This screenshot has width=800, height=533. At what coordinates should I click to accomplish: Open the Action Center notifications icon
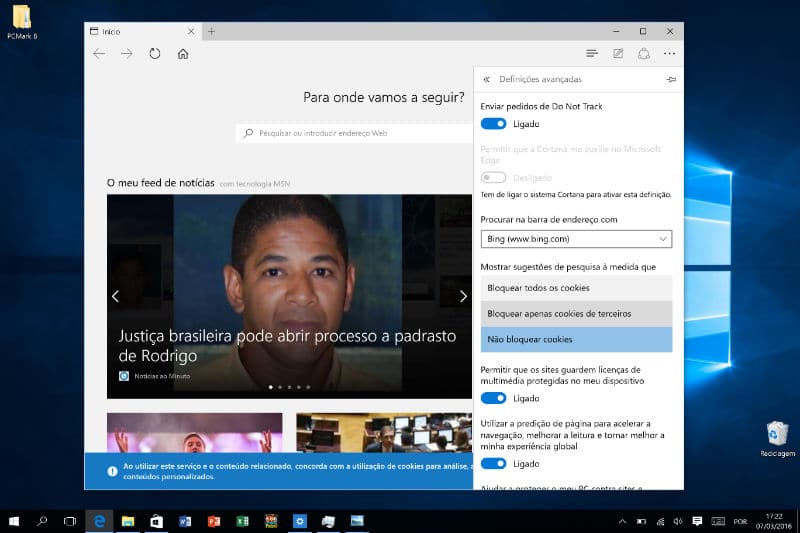tap(697, 521)
